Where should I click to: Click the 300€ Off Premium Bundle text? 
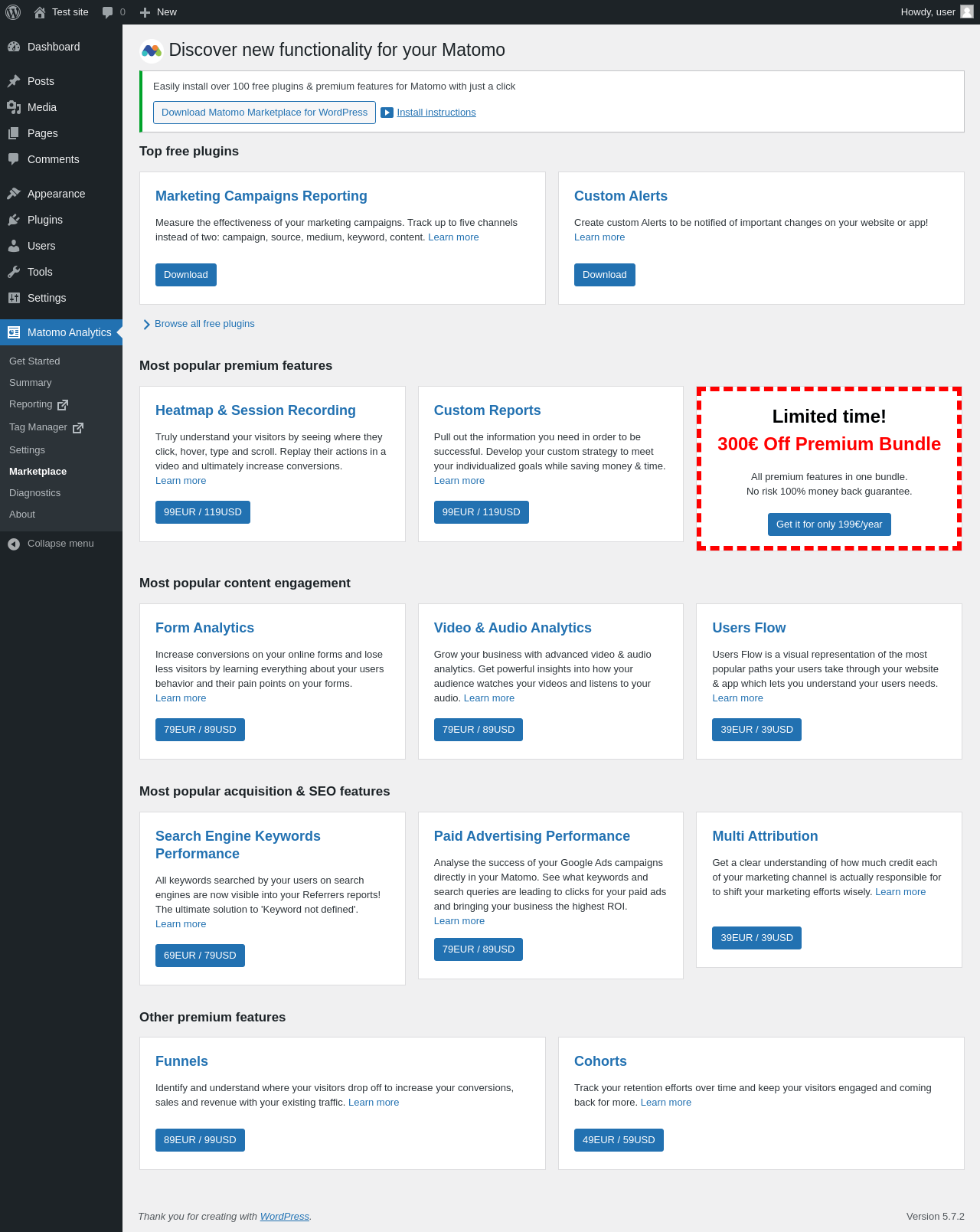(x=829, y=444)
